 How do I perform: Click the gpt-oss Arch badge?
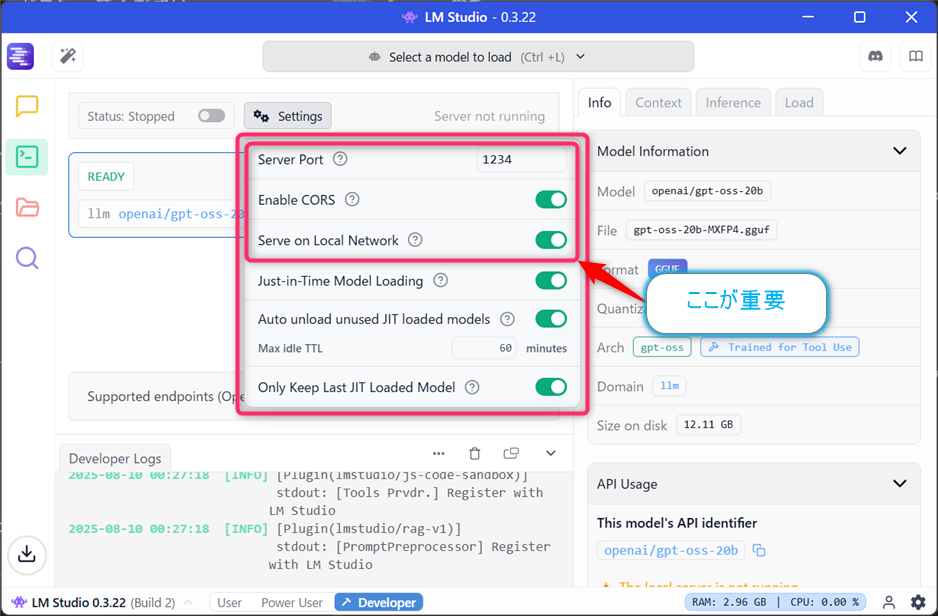pyautogui.click(x=662, y=347)
